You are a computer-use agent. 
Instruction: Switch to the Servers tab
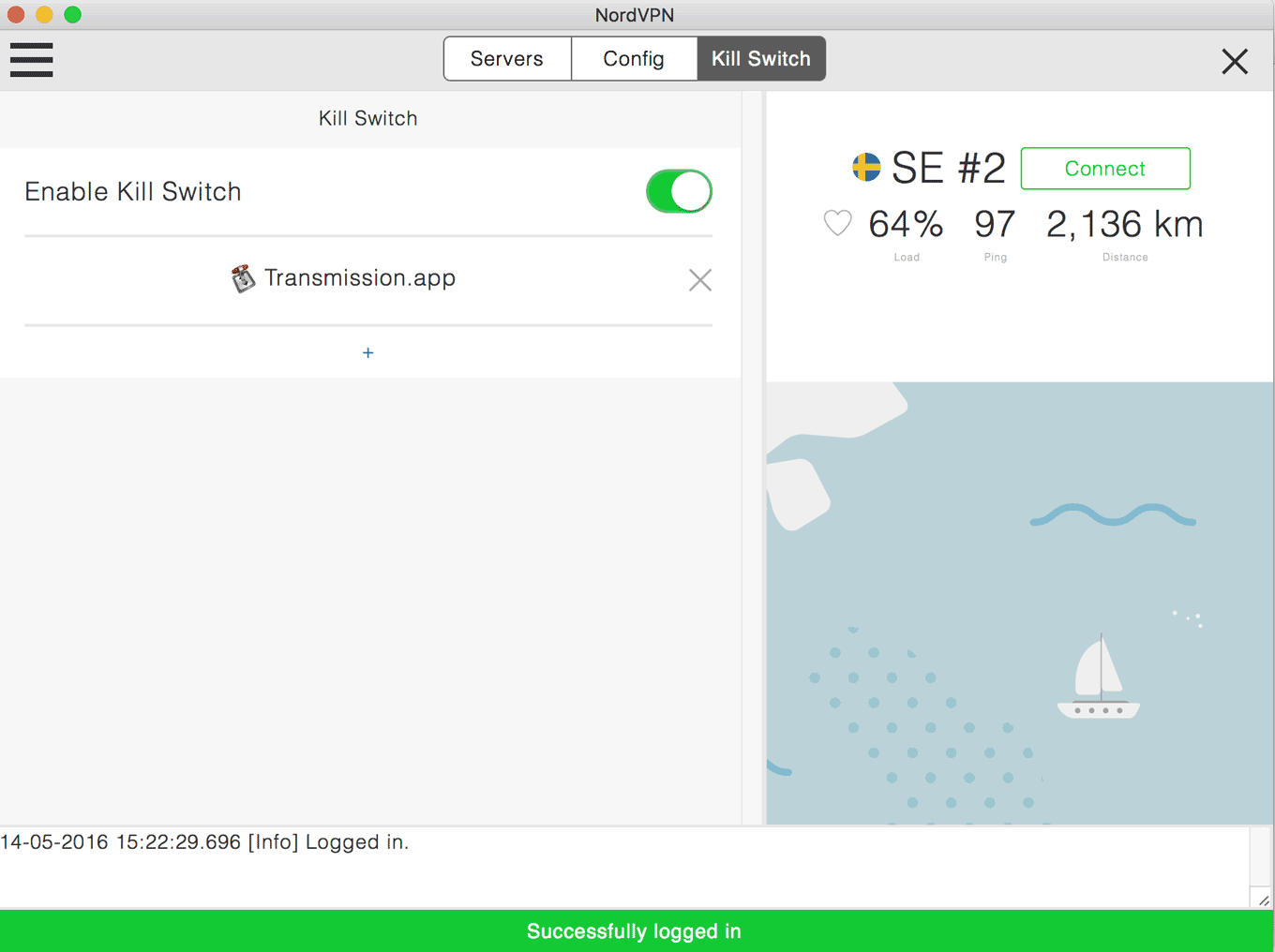click(507, 59)
